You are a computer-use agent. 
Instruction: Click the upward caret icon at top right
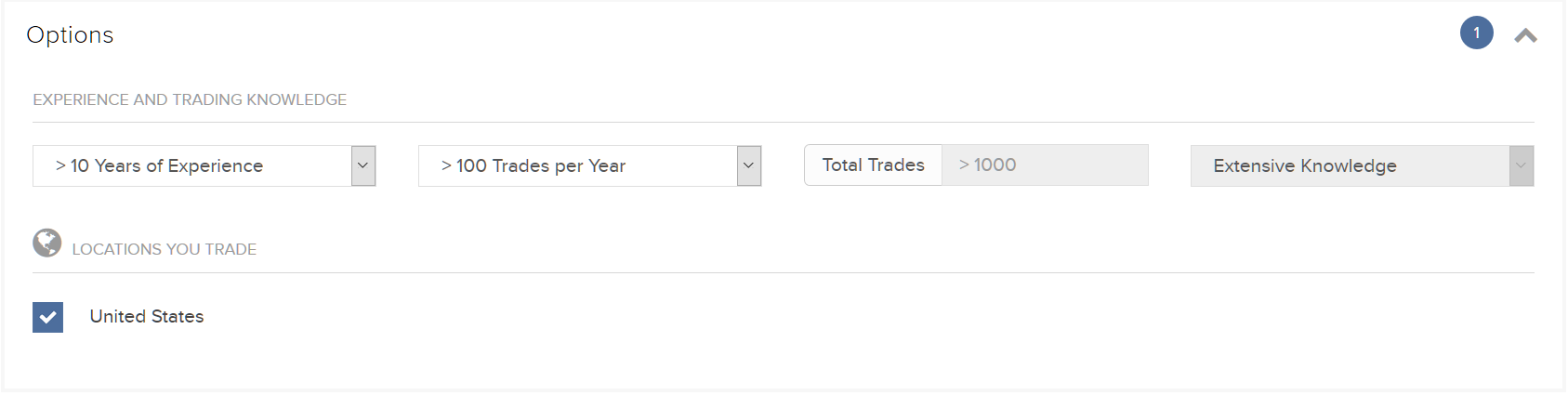pos(1525,35)
